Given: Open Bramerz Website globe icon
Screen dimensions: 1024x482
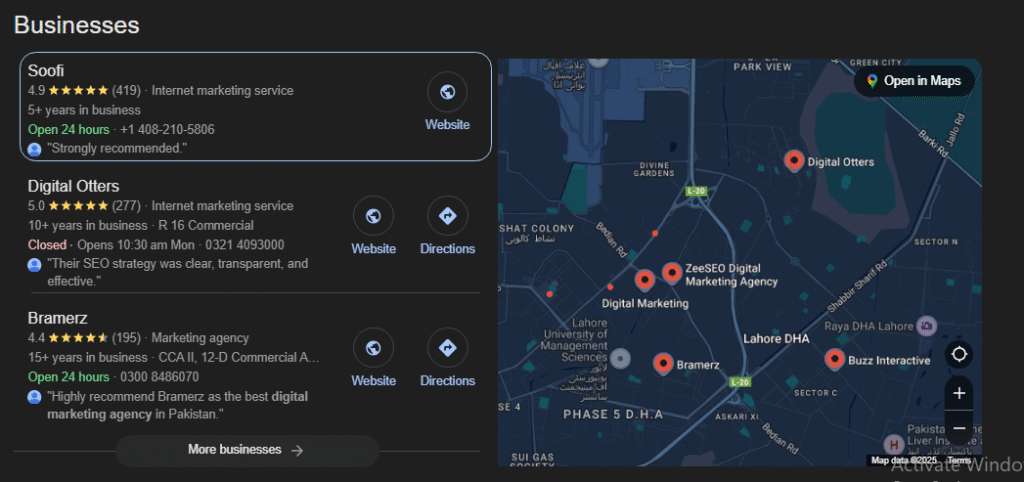Looking at the screenshot, I should click(374, 348).
